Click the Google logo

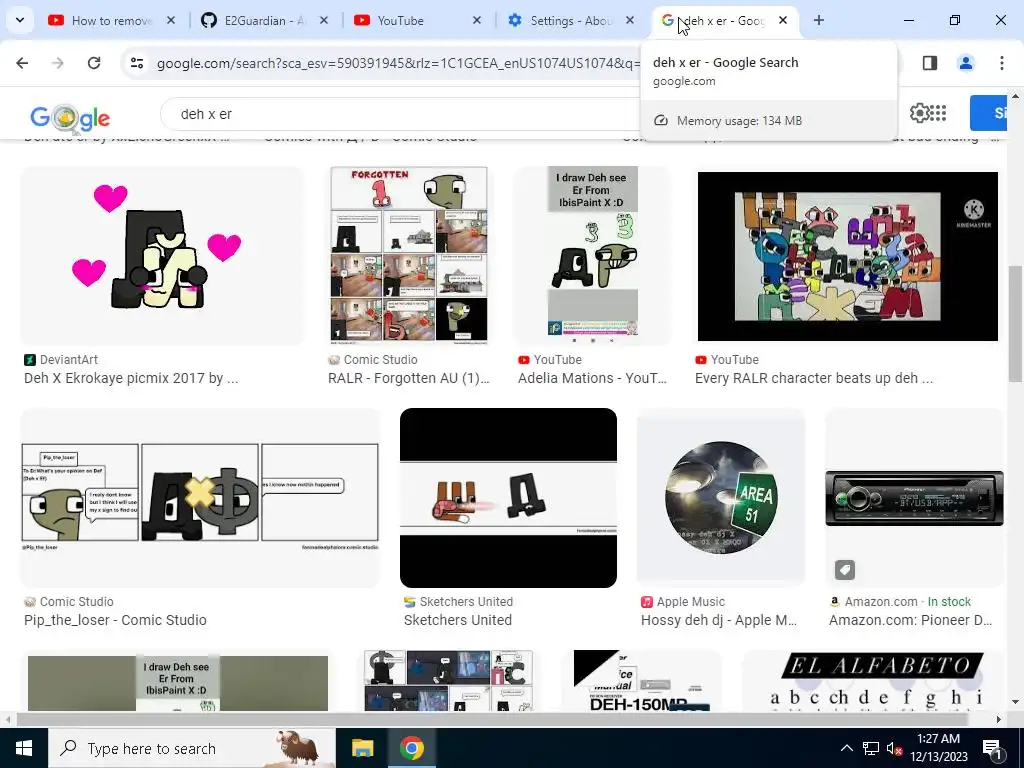[70, 118]
